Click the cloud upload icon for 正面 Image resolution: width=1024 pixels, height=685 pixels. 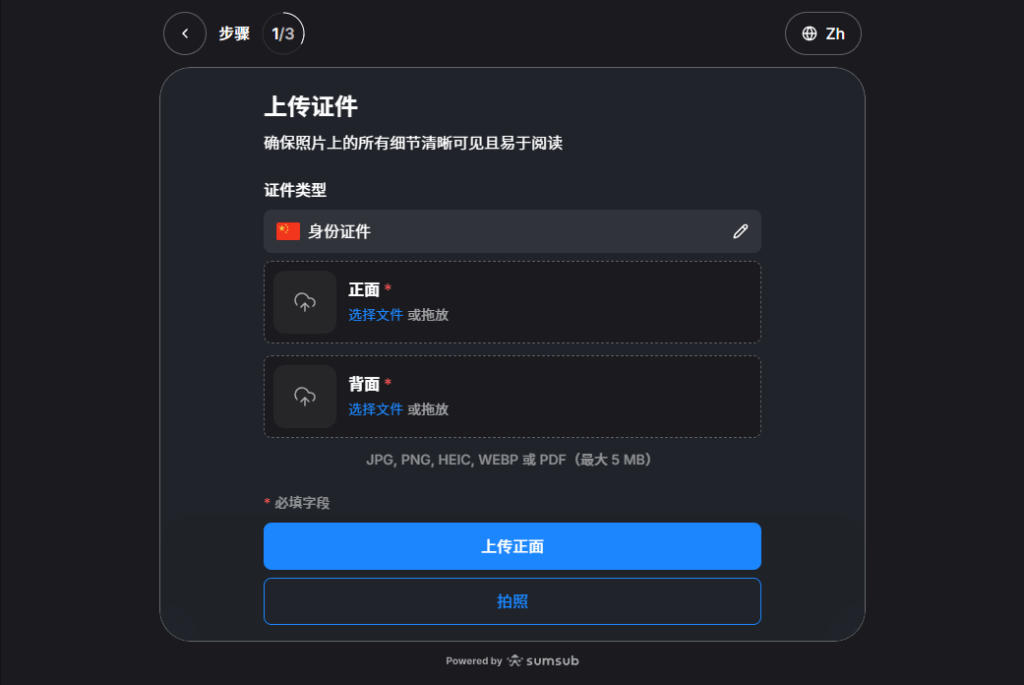click(x=305, y=302)
